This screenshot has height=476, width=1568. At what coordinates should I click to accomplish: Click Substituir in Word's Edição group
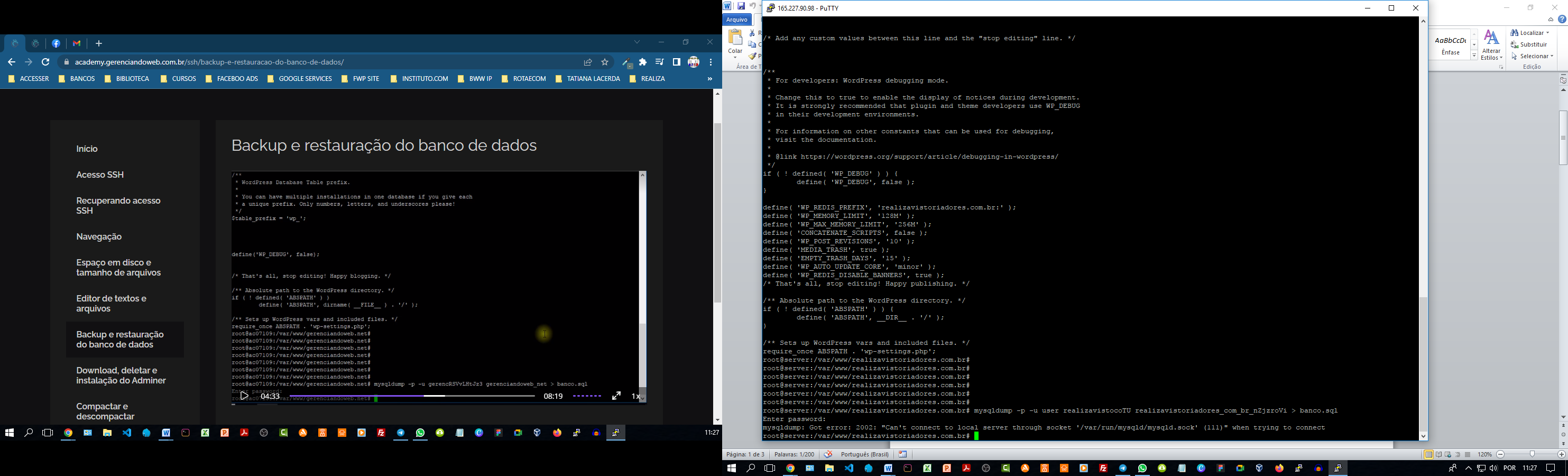(x=1528, y=44)
